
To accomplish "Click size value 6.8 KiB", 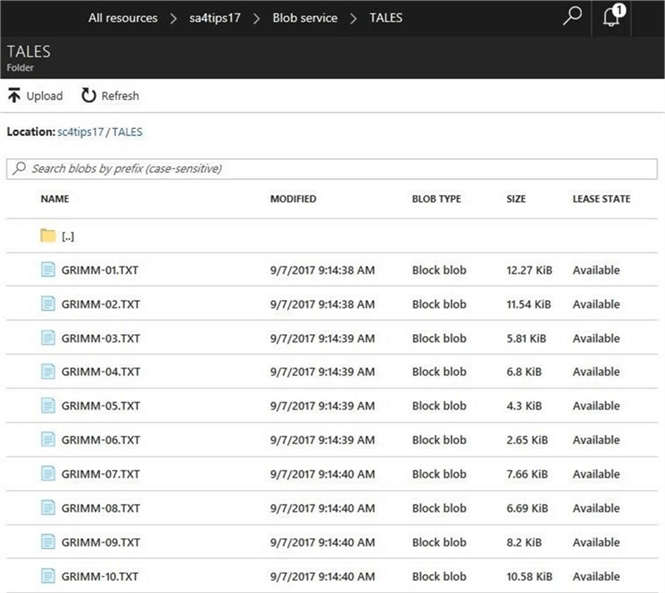I will [524, 372].
